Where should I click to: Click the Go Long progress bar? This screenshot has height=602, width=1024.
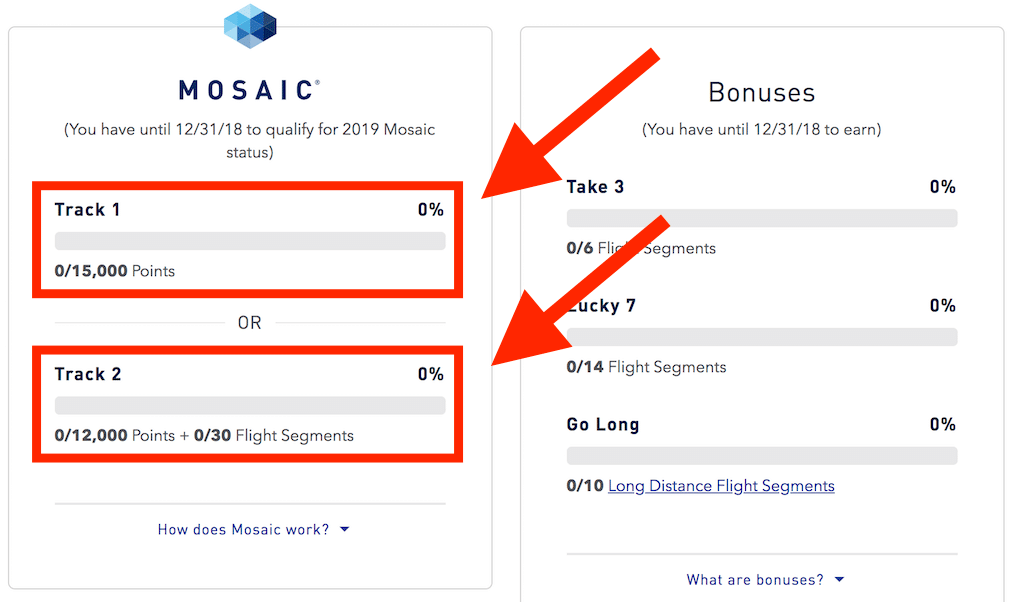[x=762, y=456]
